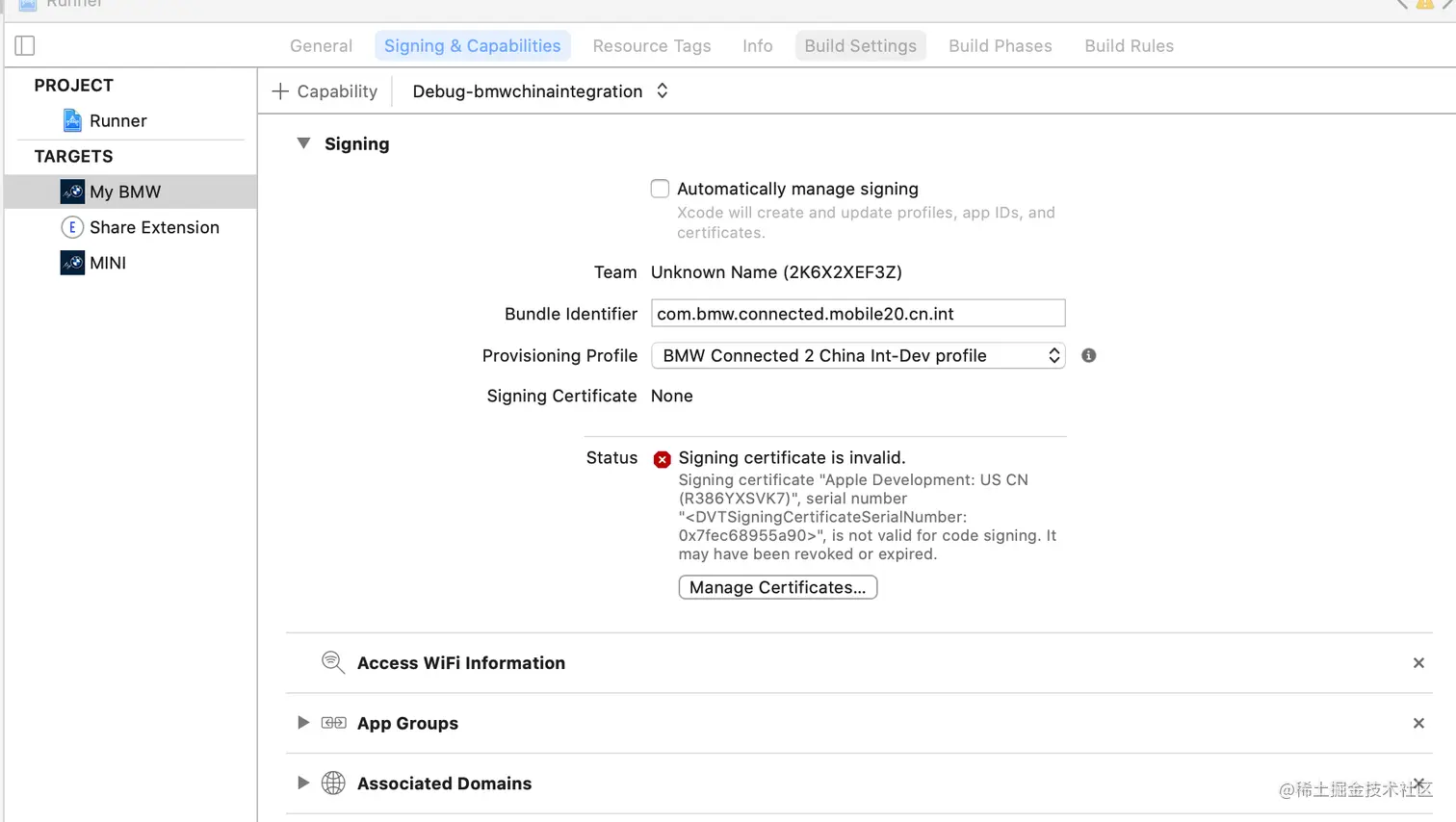Image resolution: width=1456 pixels, height=822 pixels.
Task: Toggle the sidebar panel icon
Action: pos(25,45)
